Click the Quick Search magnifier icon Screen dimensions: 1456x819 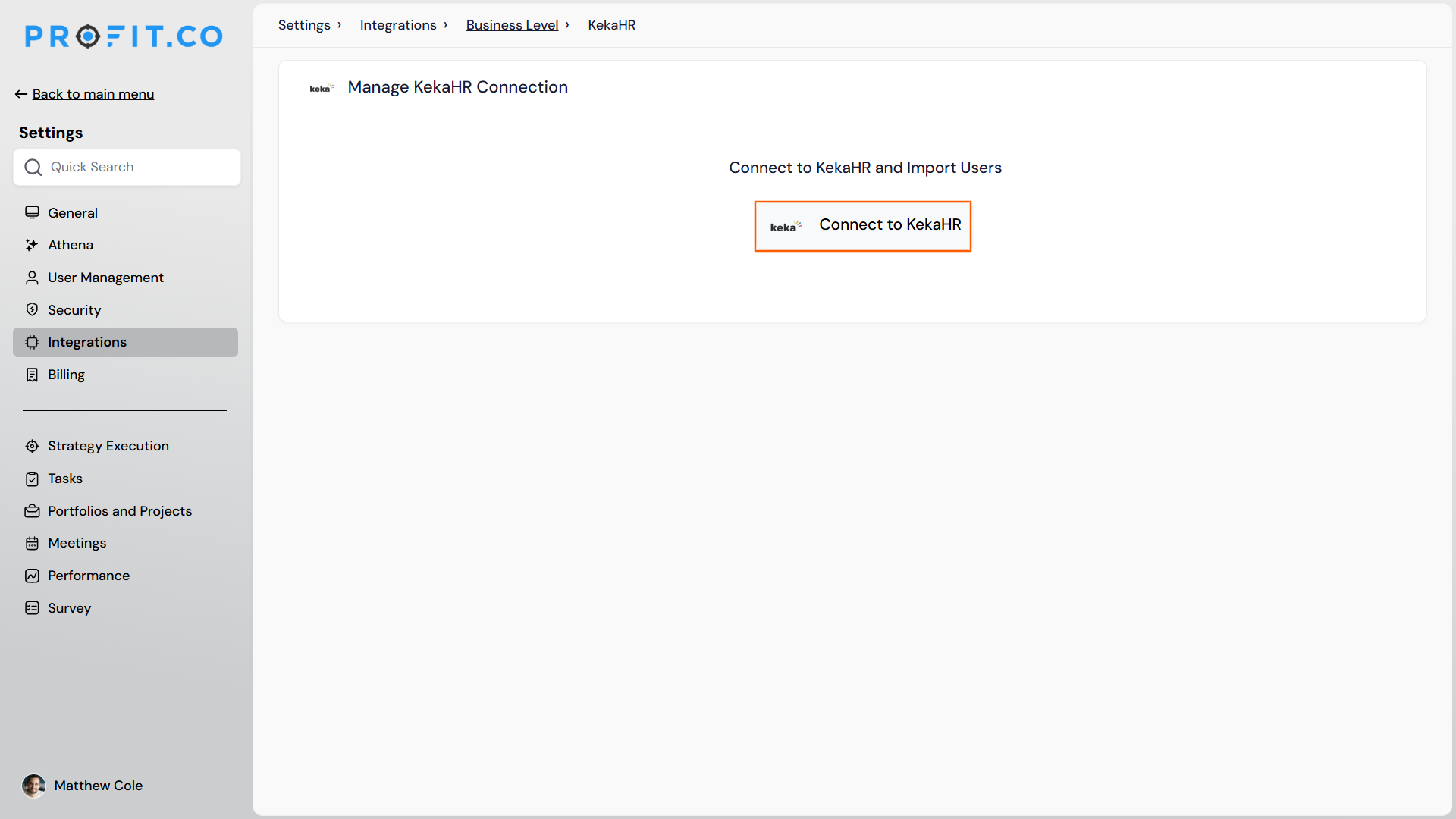[33, 167]
